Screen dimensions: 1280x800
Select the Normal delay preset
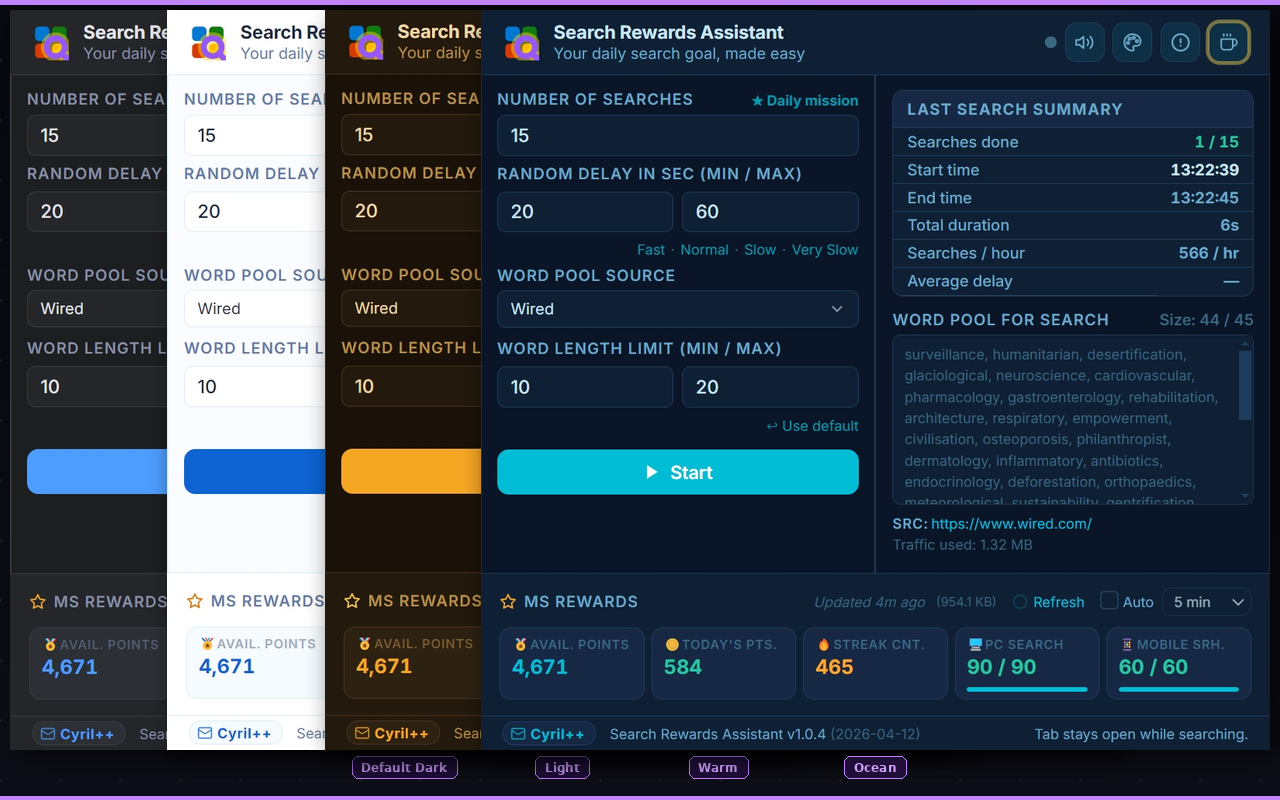tap(704, 250)
